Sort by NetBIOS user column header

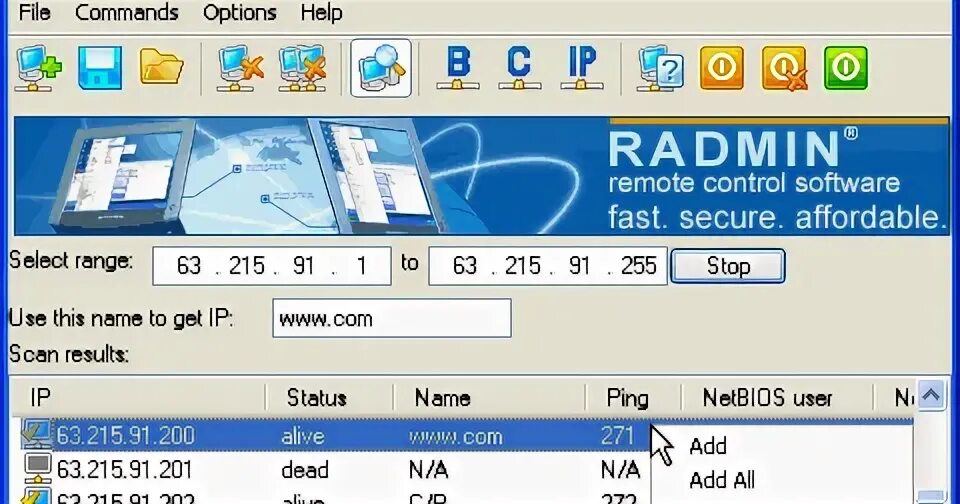(776, 398)
